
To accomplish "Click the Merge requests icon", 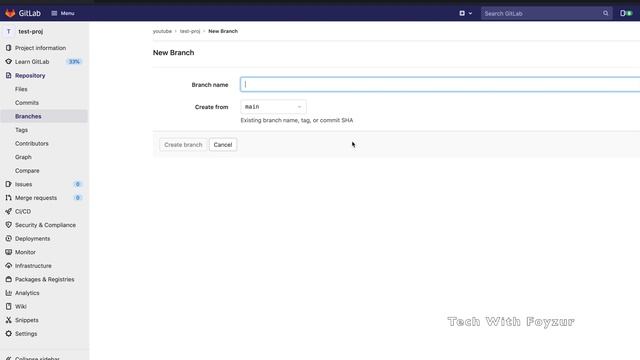I will (9, 198).
